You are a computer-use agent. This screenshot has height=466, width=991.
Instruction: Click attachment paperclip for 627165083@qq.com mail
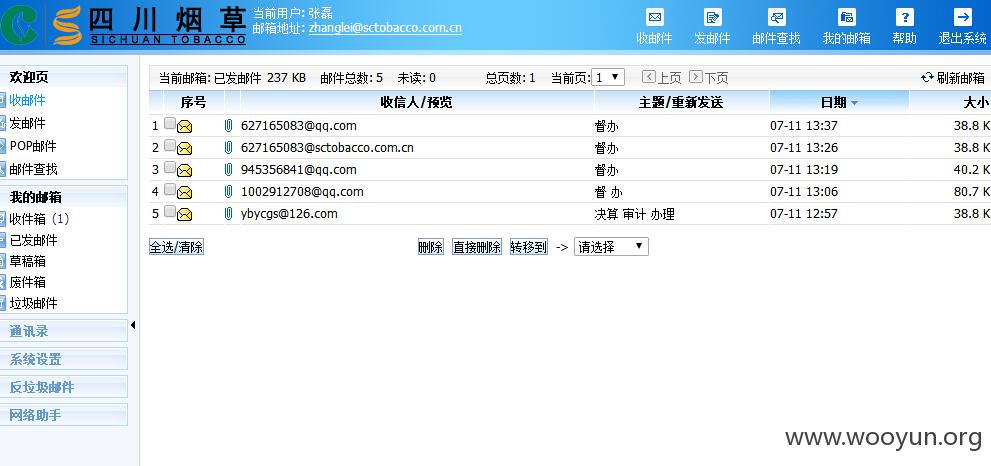[x=228, y=126]
